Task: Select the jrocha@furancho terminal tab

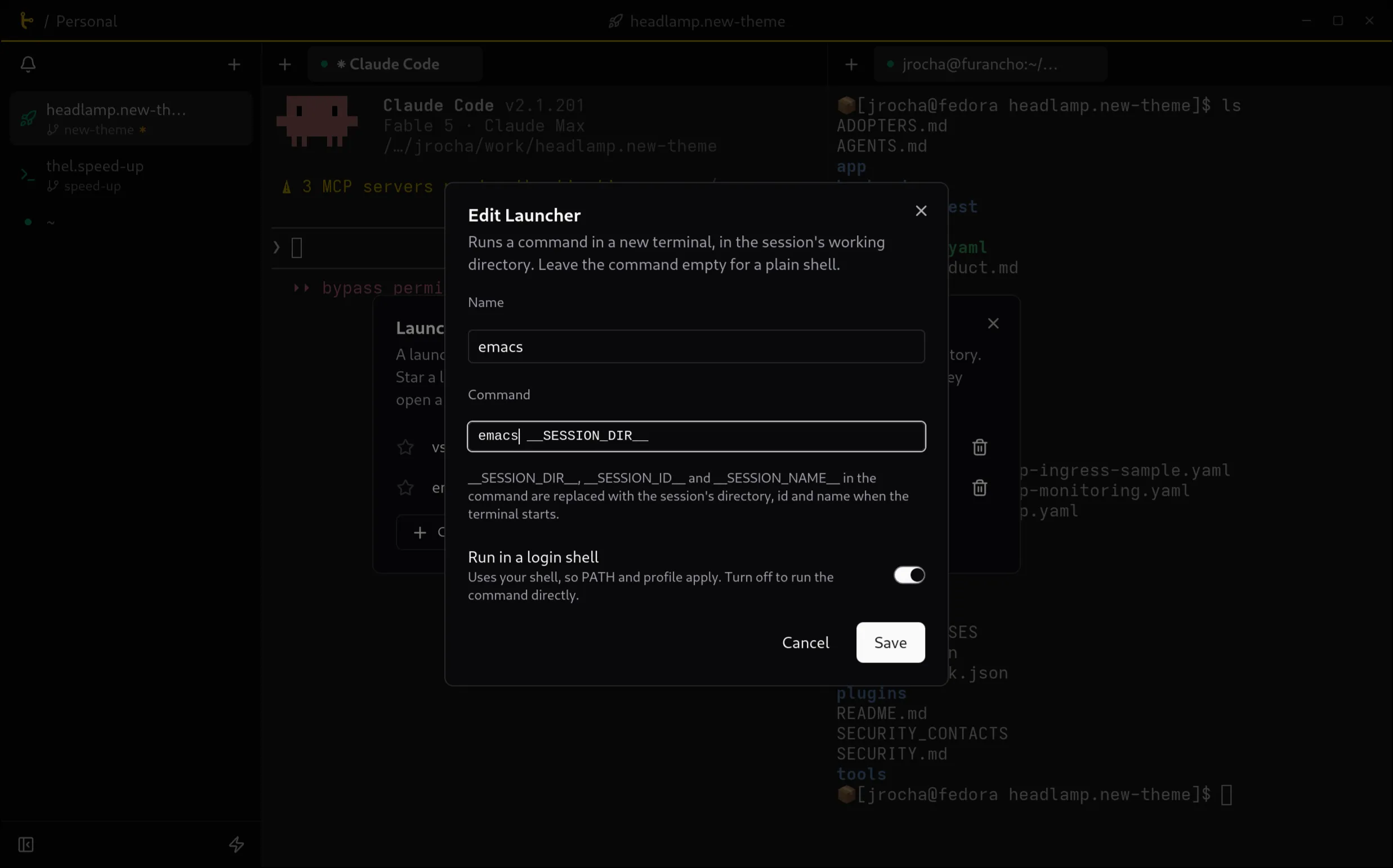Action: click(x=990, y=64)
